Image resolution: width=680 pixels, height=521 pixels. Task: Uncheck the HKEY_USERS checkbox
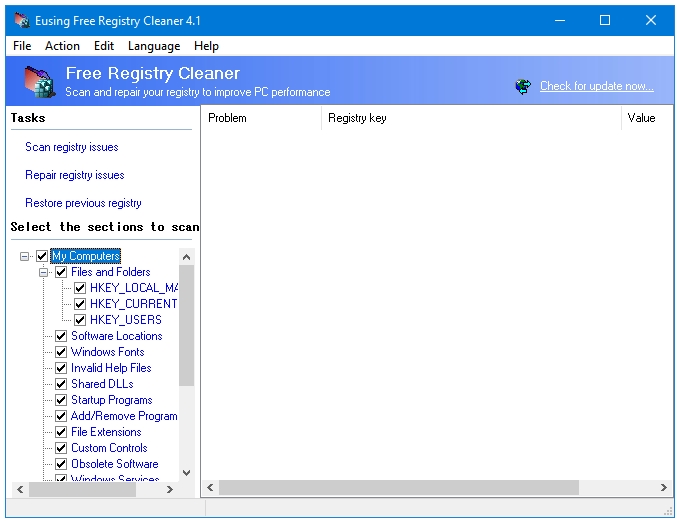point(80,320)
